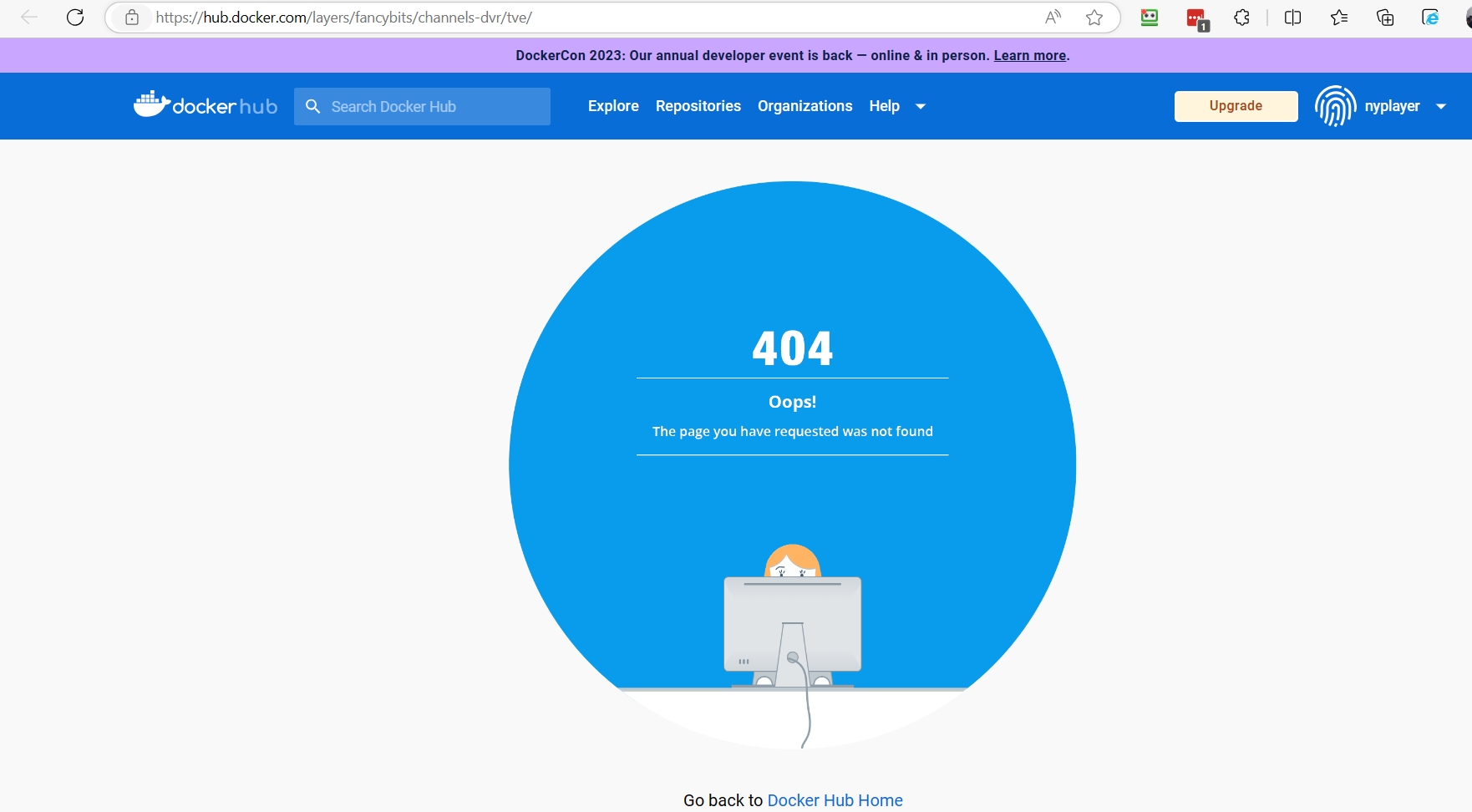Screen dimensions: 1472x812
Task: Expand the nyplayer account dropdown arrow
Action: [x=1441, y=107]
